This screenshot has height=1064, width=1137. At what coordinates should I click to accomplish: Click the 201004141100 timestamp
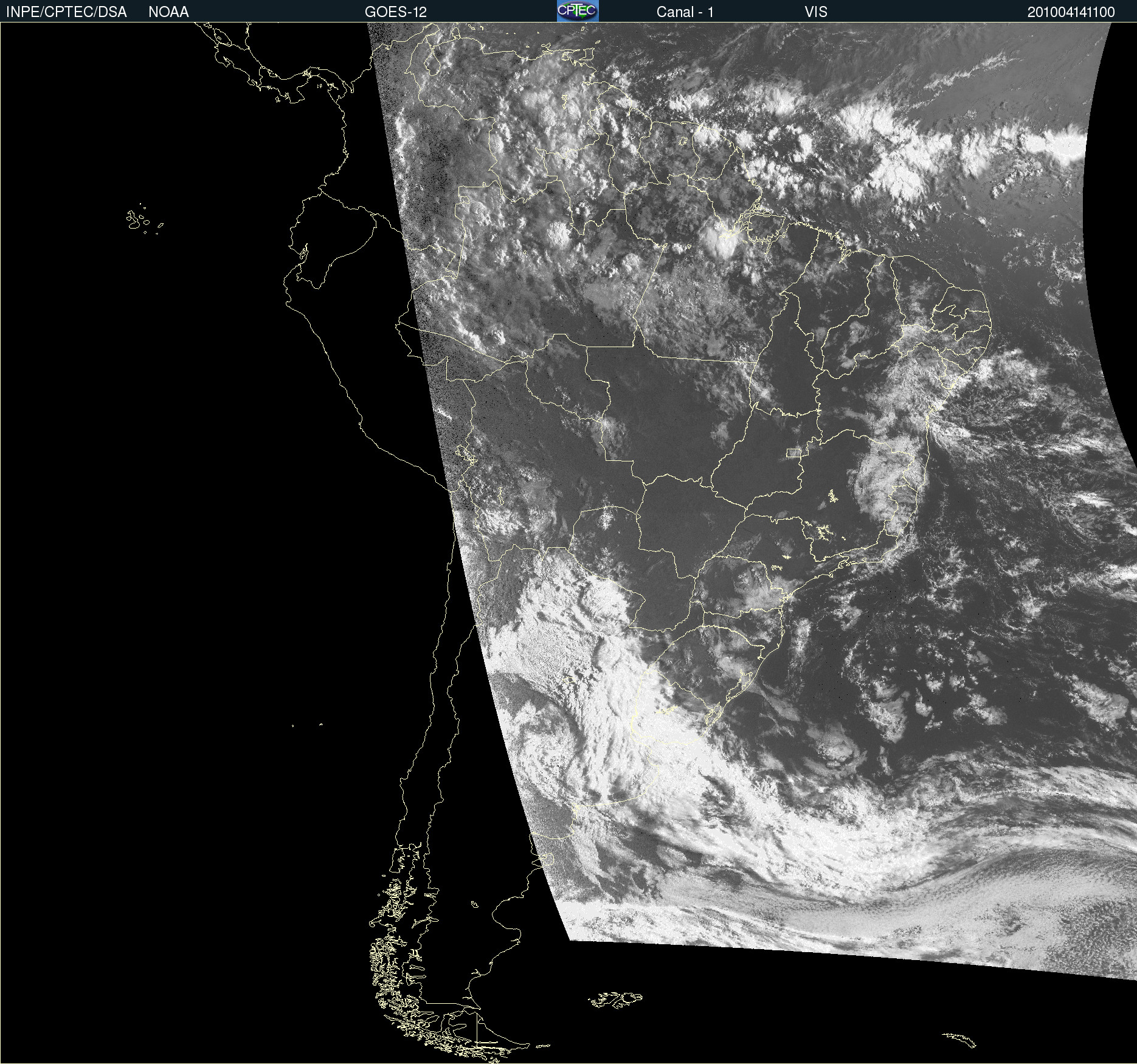point(1071,12)
